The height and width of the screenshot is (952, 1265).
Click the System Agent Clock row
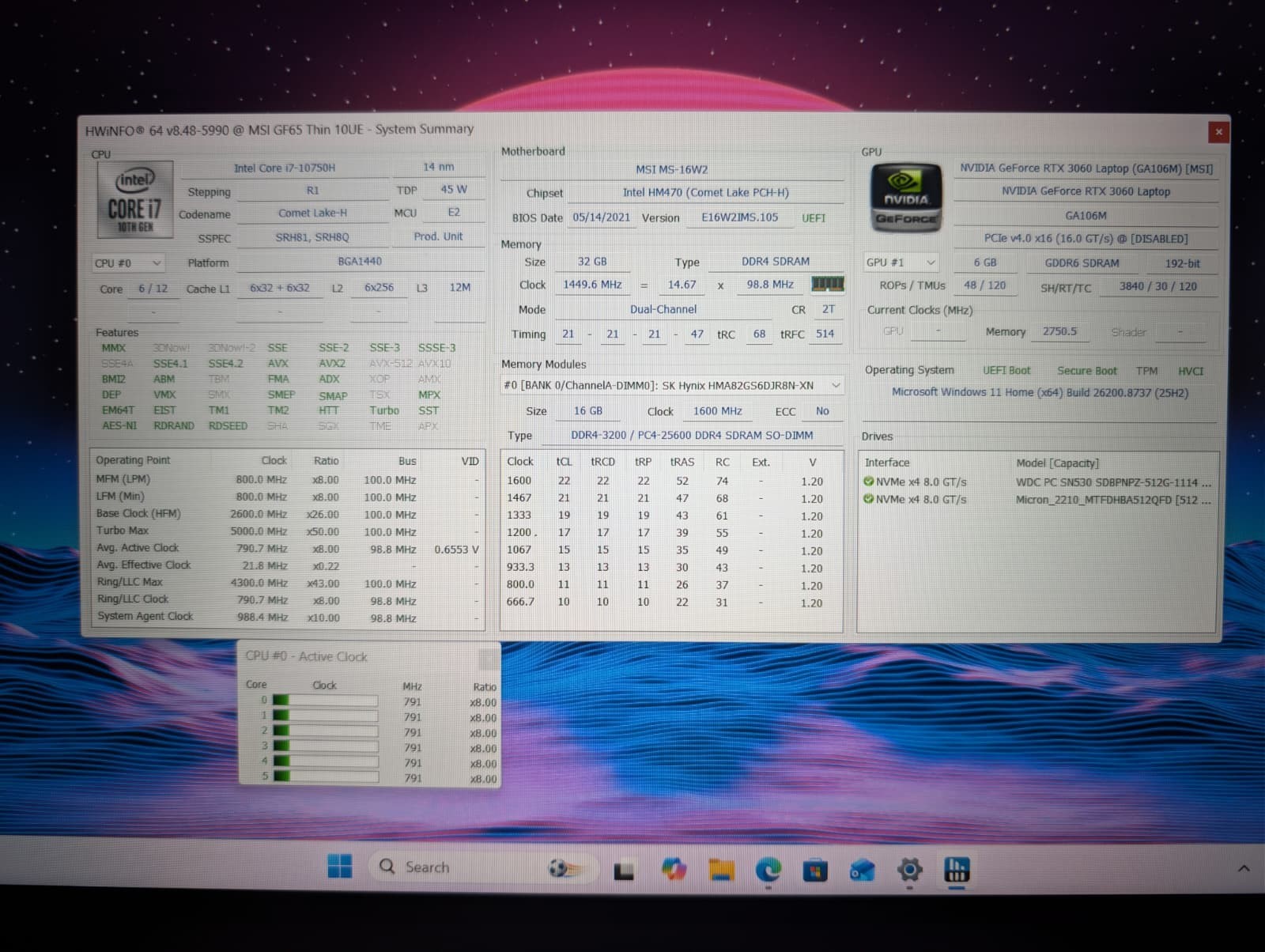point(288,618)
